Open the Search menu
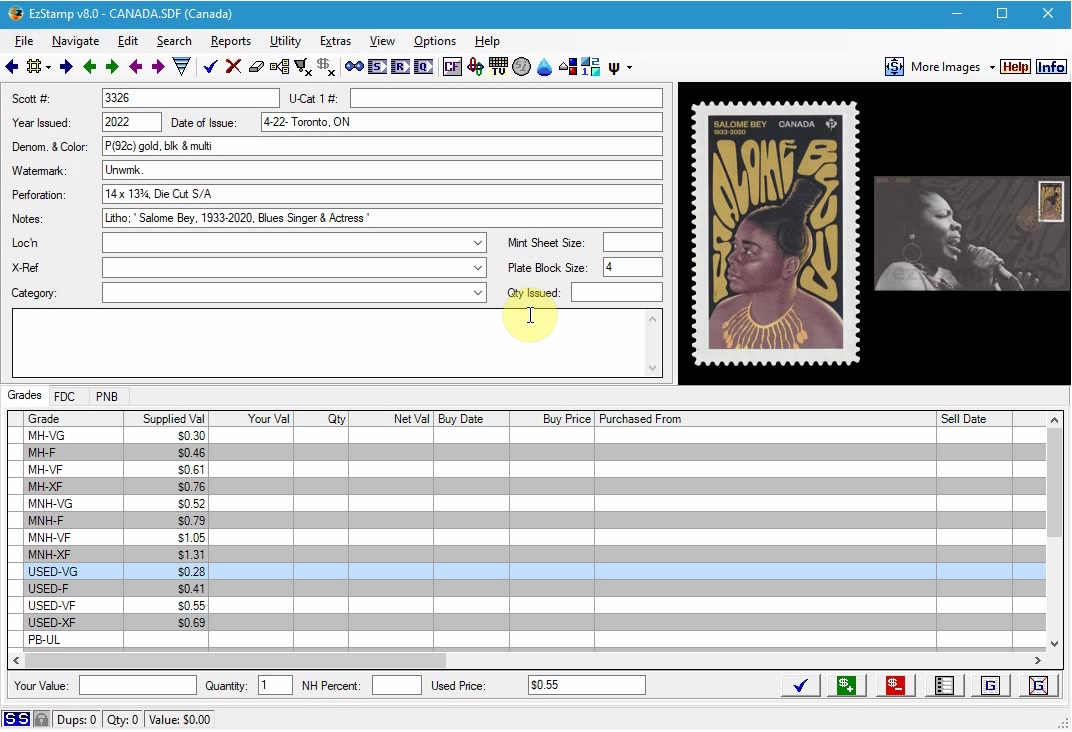This screenshot has width=1072, height=732. [x=174, y=41]
